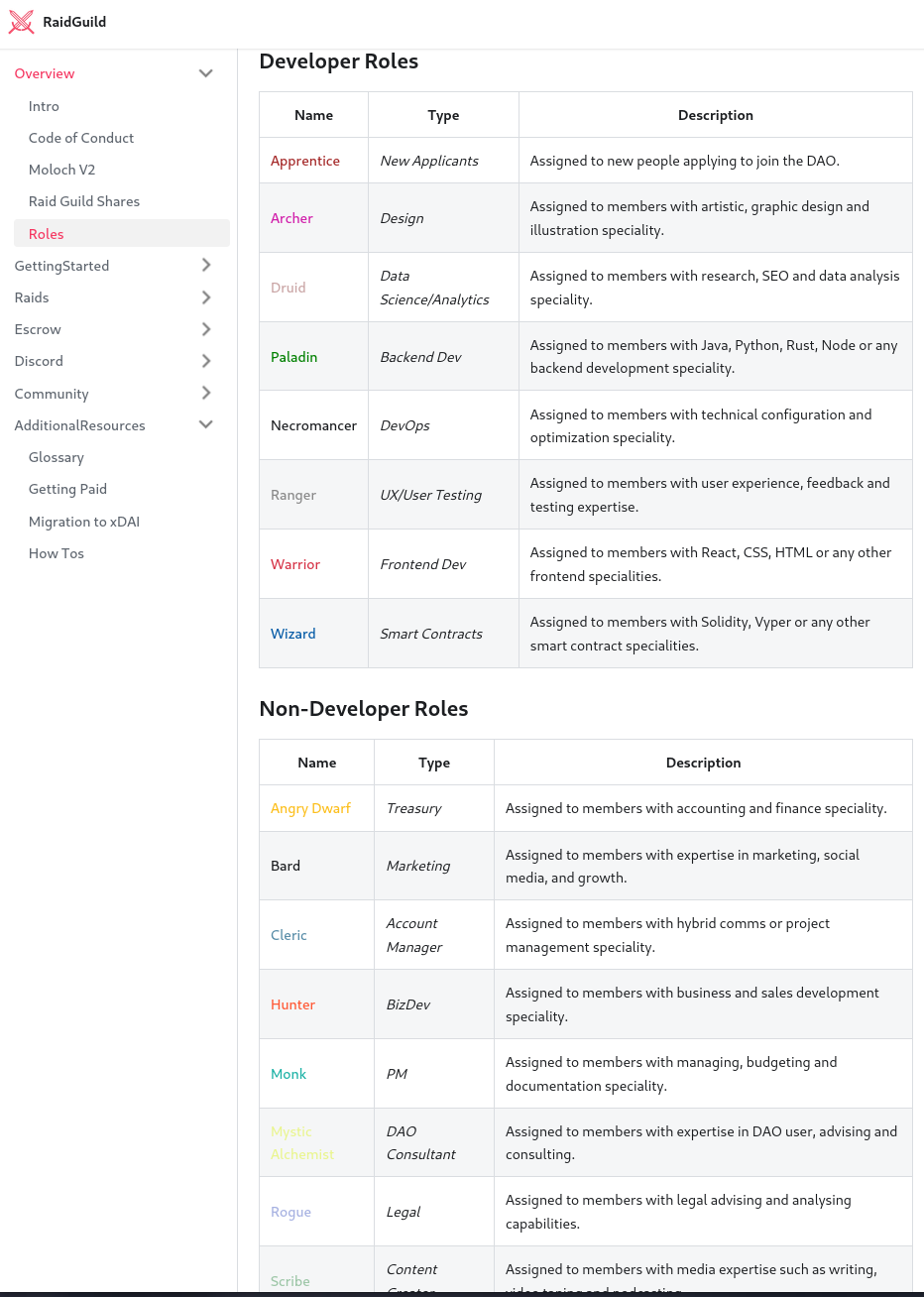The image size is (924, 1297).
Task: Go to the Intro page
Action: tap(44, 106)
